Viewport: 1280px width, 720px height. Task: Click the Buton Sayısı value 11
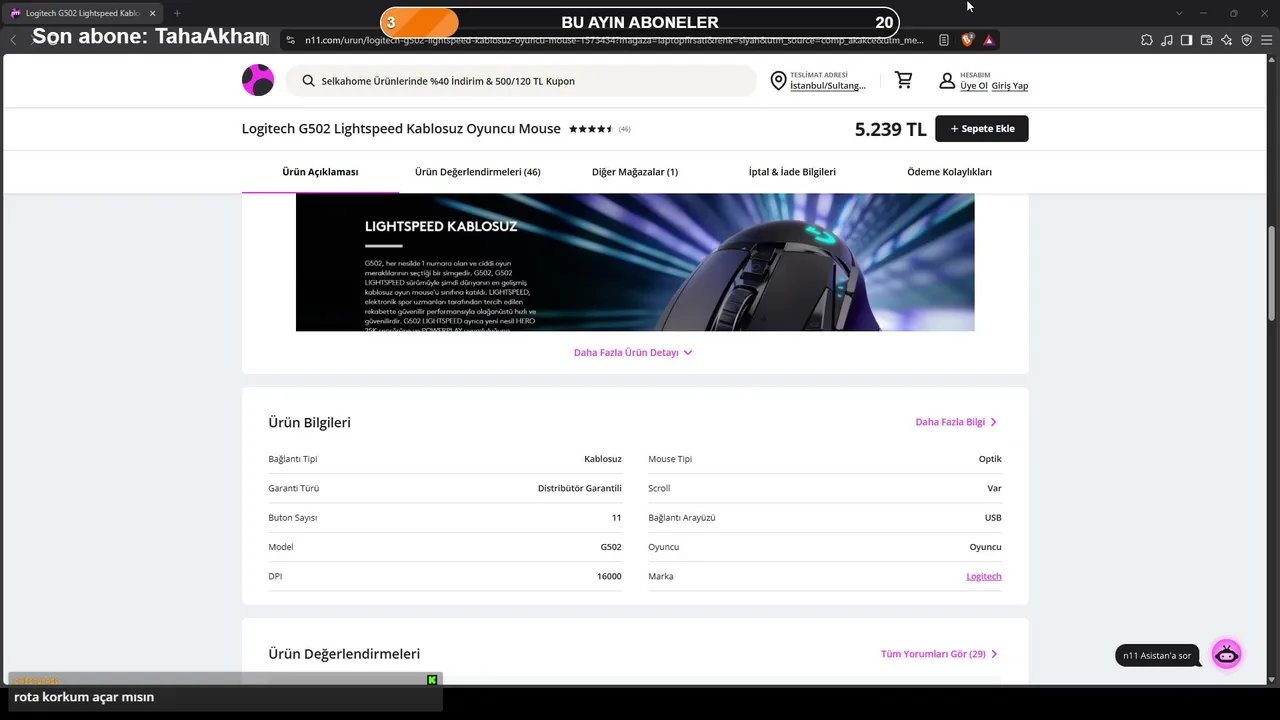(617, 518)
